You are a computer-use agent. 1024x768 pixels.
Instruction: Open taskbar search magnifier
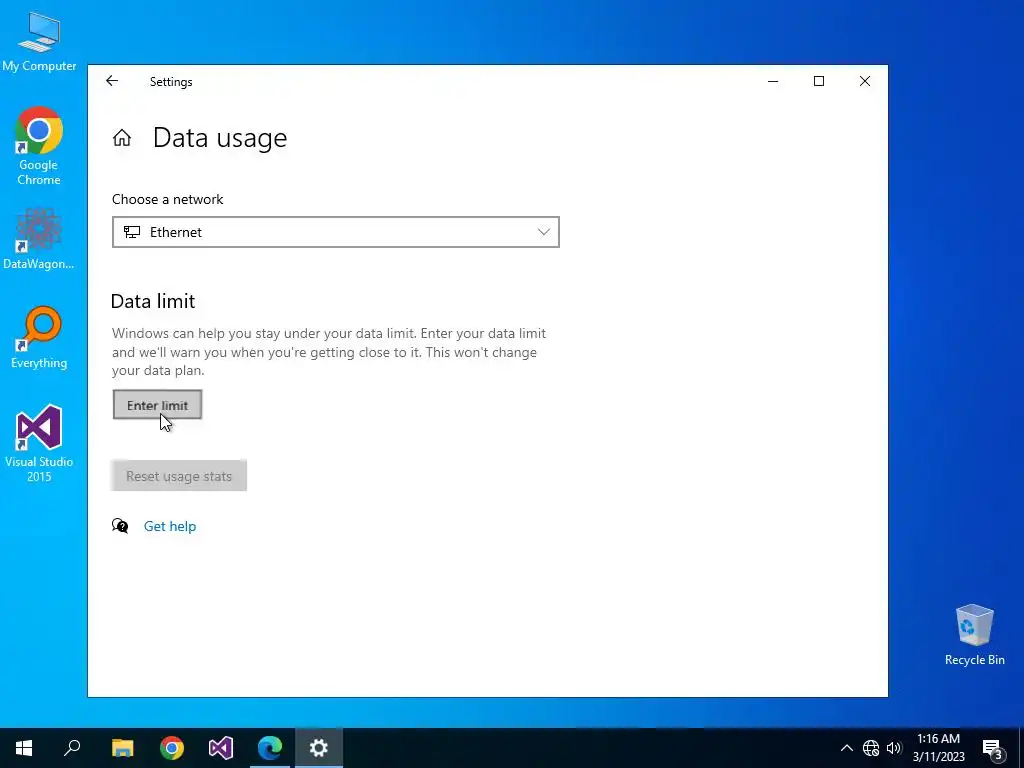click(72, 748)
